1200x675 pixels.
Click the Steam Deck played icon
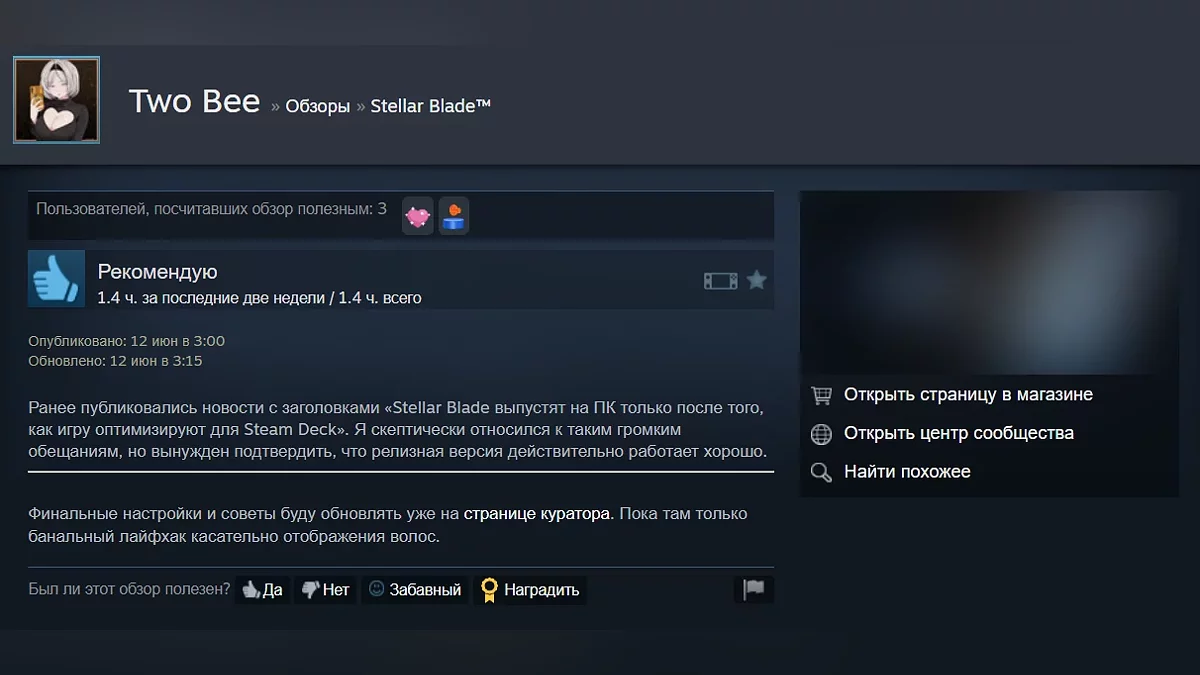tap(720, 281)
